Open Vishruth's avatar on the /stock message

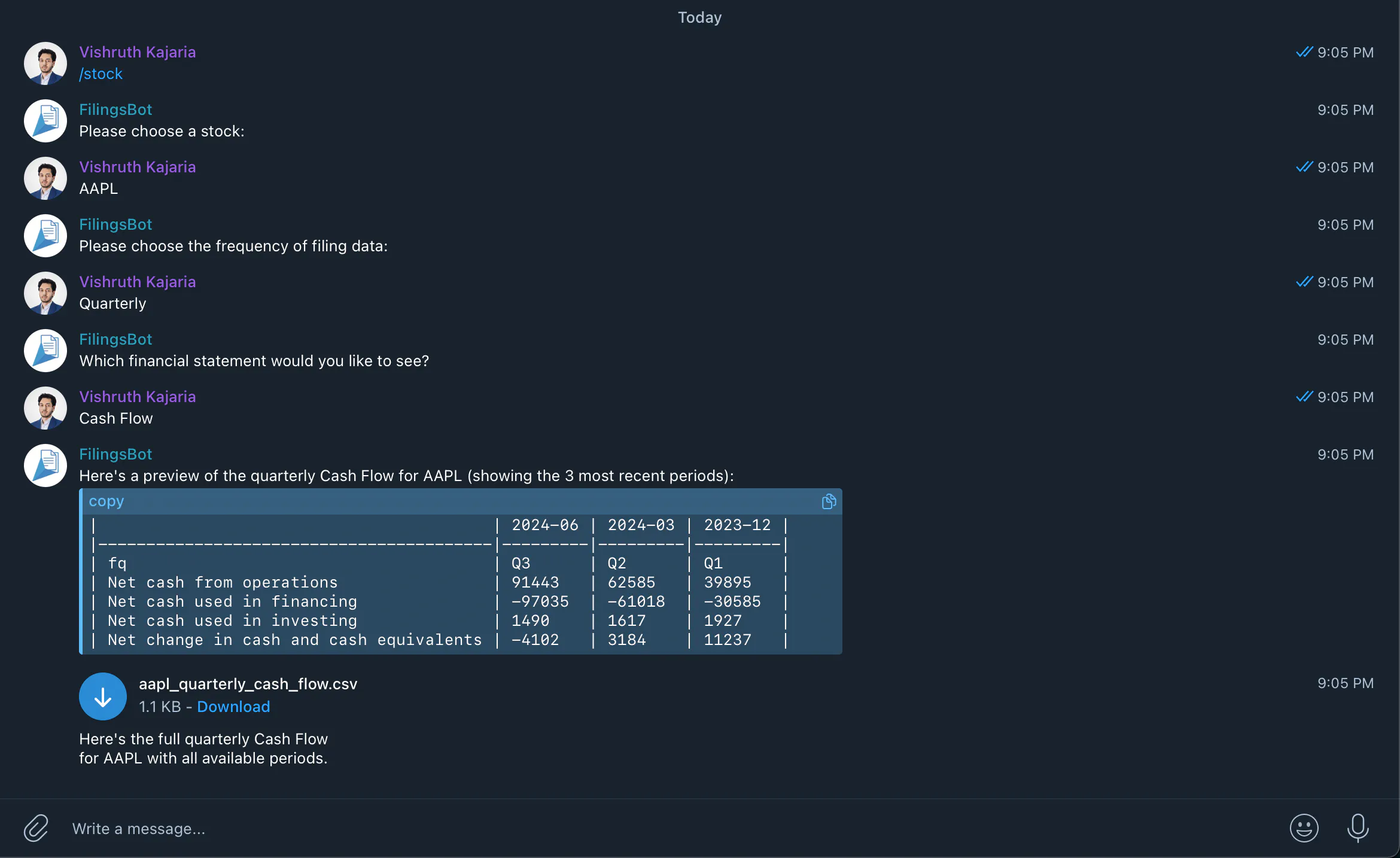(x=45, y=63)
